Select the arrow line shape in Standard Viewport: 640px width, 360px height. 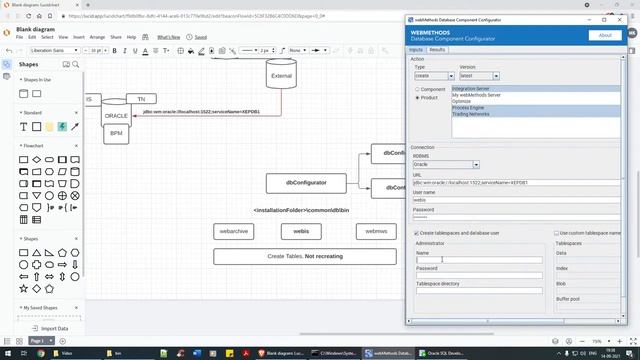75,127
